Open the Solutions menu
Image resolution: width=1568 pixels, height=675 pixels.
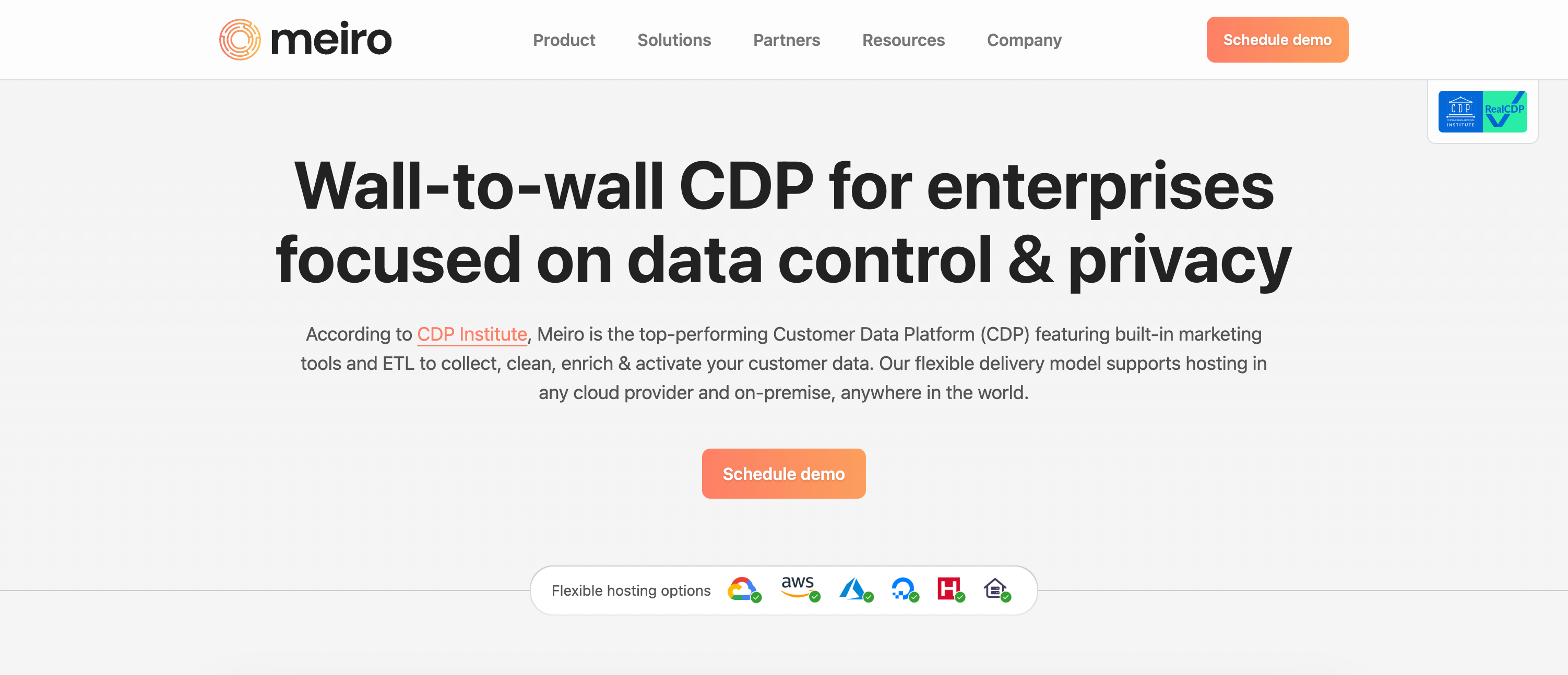coord(674,40)
